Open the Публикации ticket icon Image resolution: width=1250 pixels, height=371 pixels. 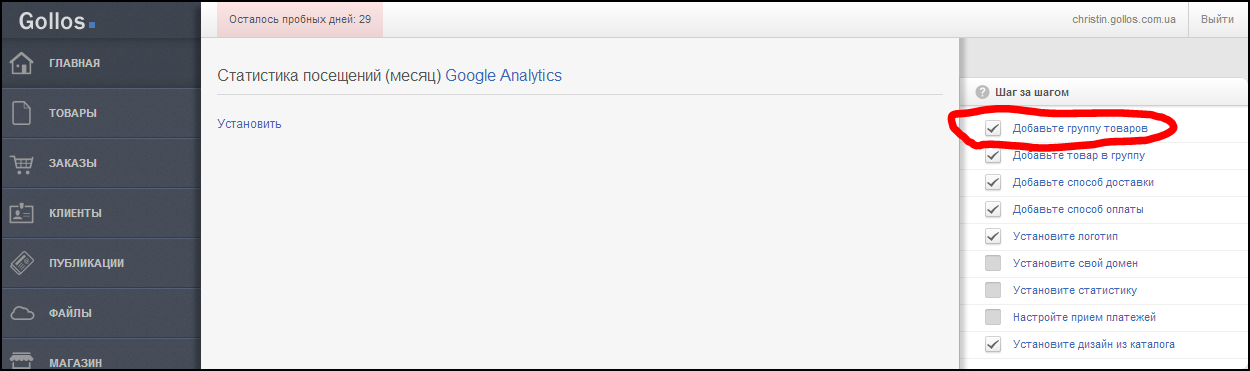pyautogui.click(x=22, y=263)
